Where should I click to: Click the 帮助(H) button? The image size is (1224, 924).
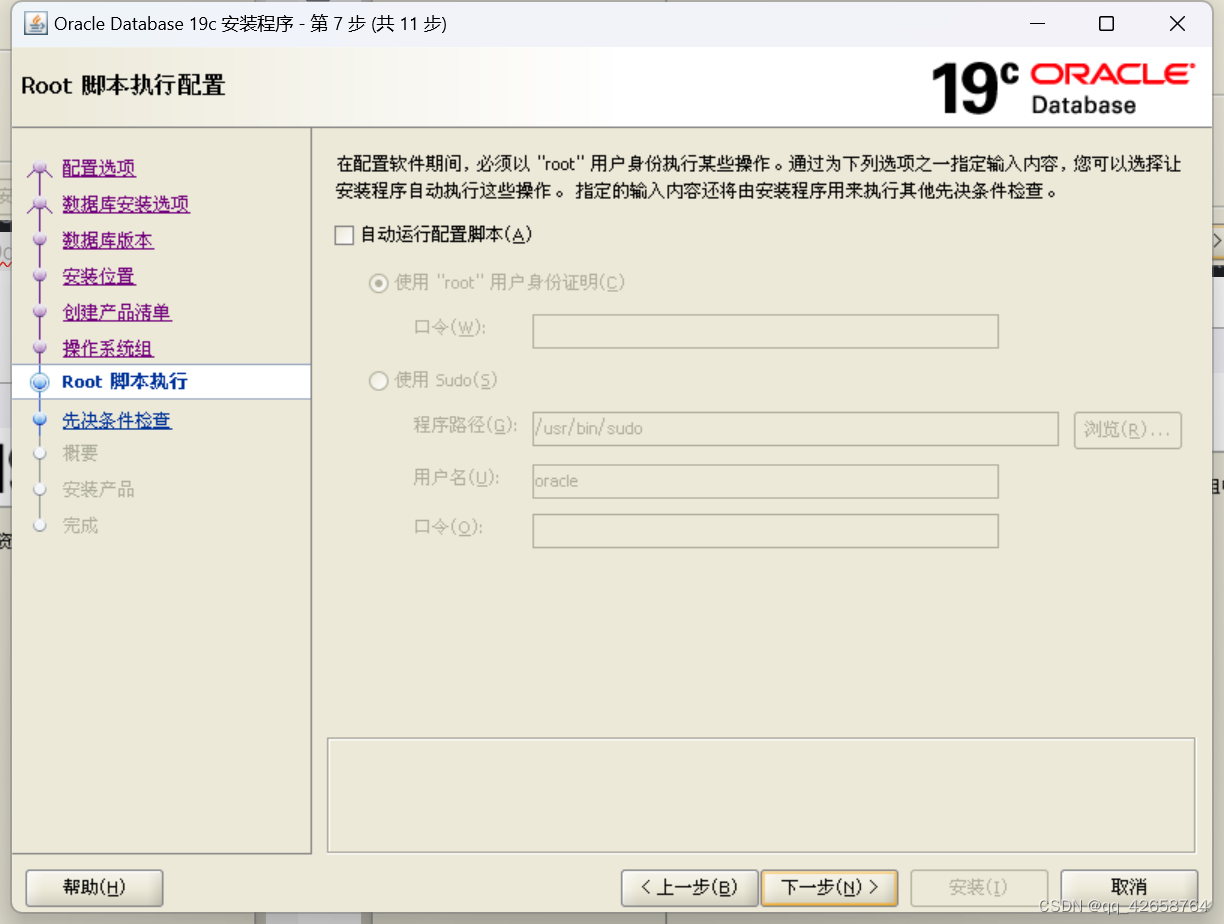coord(94,887)
